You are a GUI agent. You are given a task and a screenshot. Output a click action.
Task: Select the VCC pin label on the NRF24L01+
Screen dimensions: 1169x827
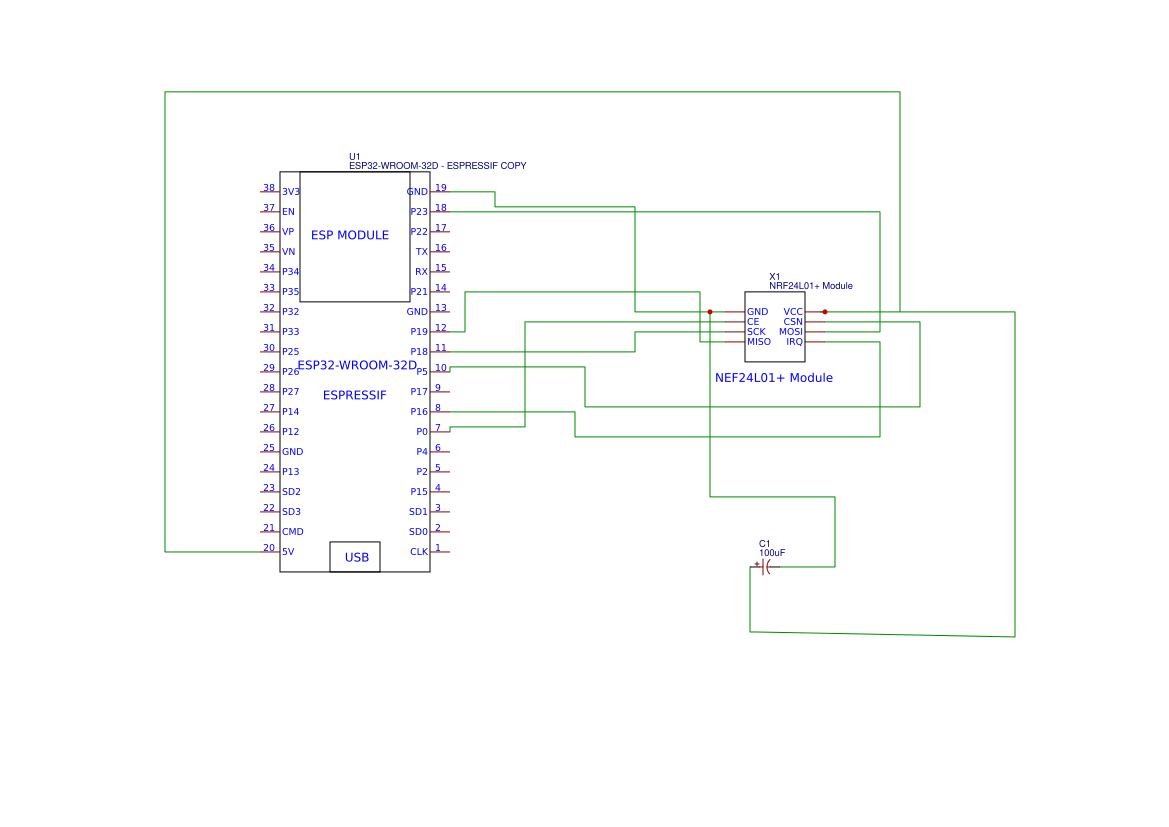pos(793,312)
